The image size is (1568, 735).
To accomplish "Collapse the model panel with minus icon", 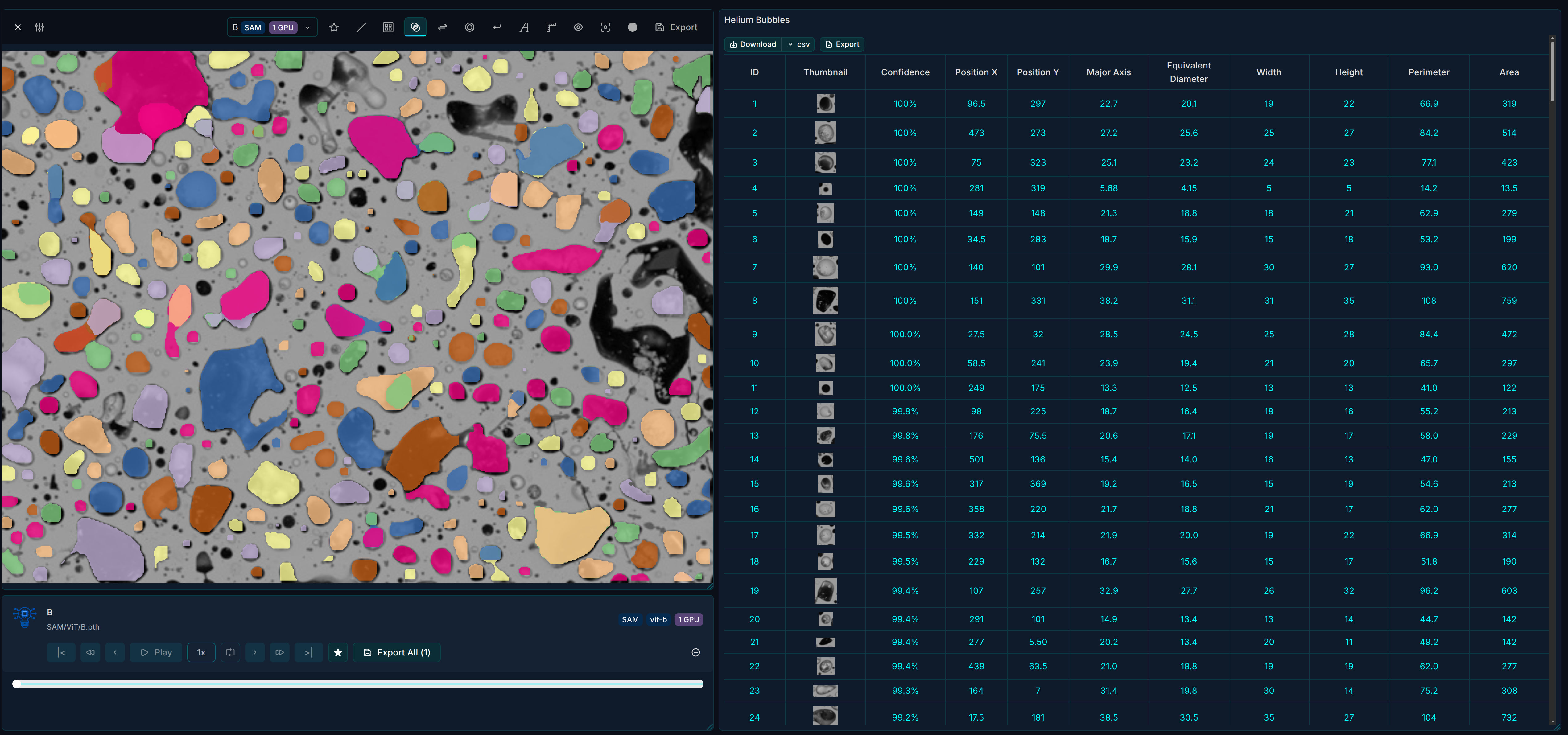I will pyautogui.click(x=696, y=652).
